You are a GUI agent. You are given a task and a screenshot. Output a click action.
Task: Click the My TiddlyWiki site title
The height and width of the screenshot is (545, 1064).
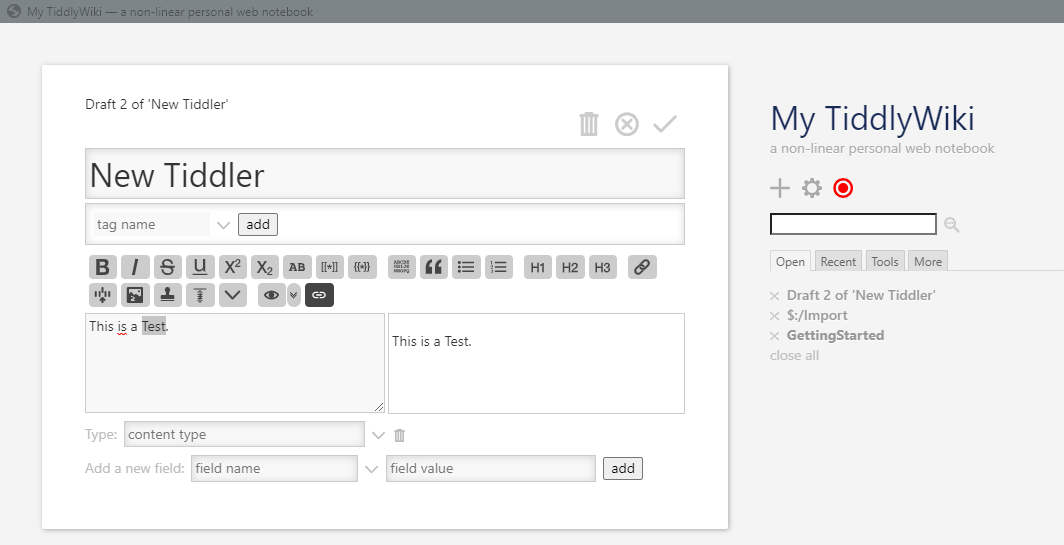873,118
